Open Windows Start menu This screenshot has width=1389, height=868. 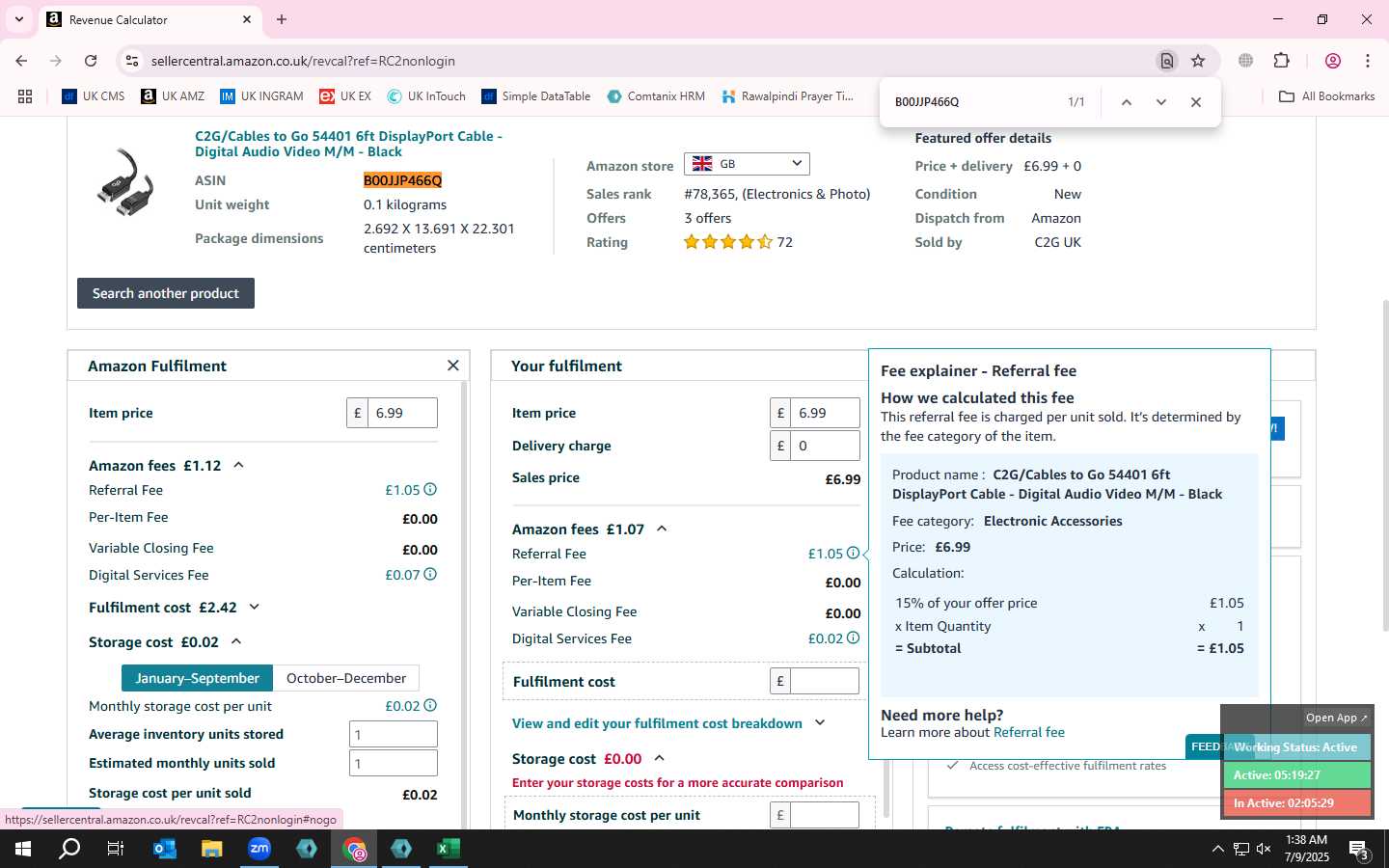(x=23, y=849)
